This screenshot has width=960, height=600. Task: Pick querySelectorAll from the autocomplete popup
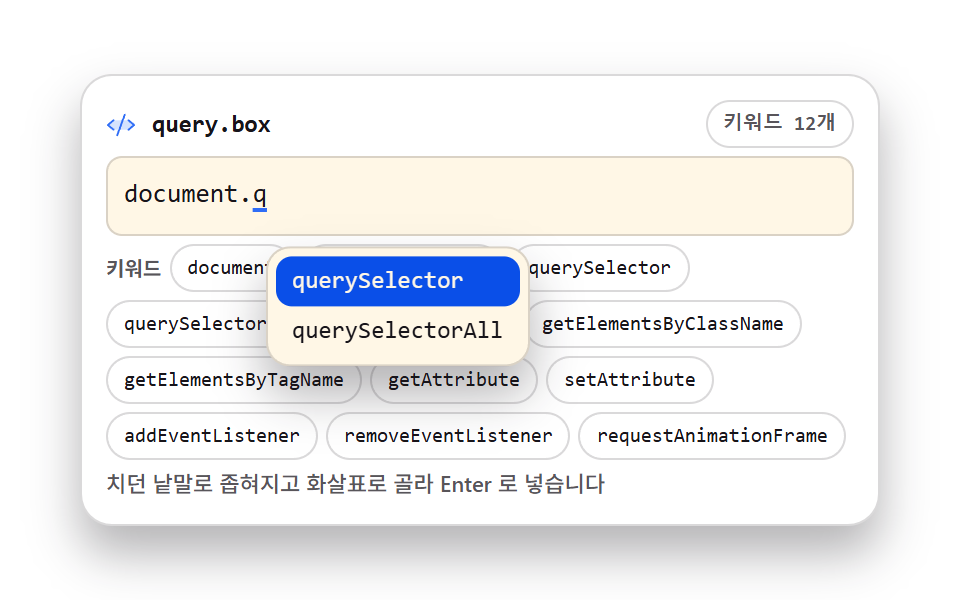coord(398,331)
